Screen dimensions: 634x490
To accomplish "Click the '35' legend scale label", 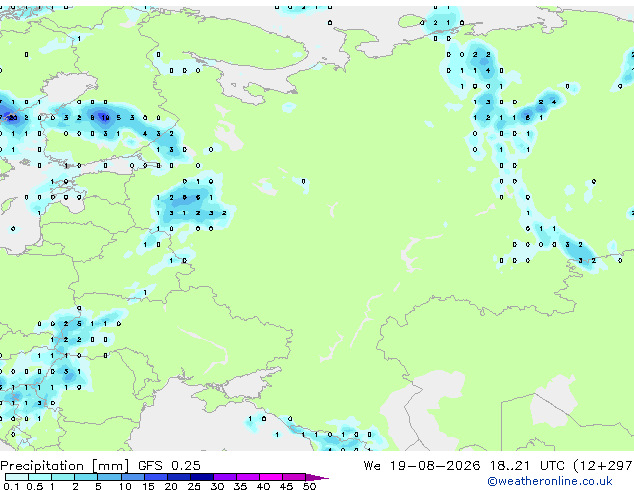I will [x=240, y=486].
